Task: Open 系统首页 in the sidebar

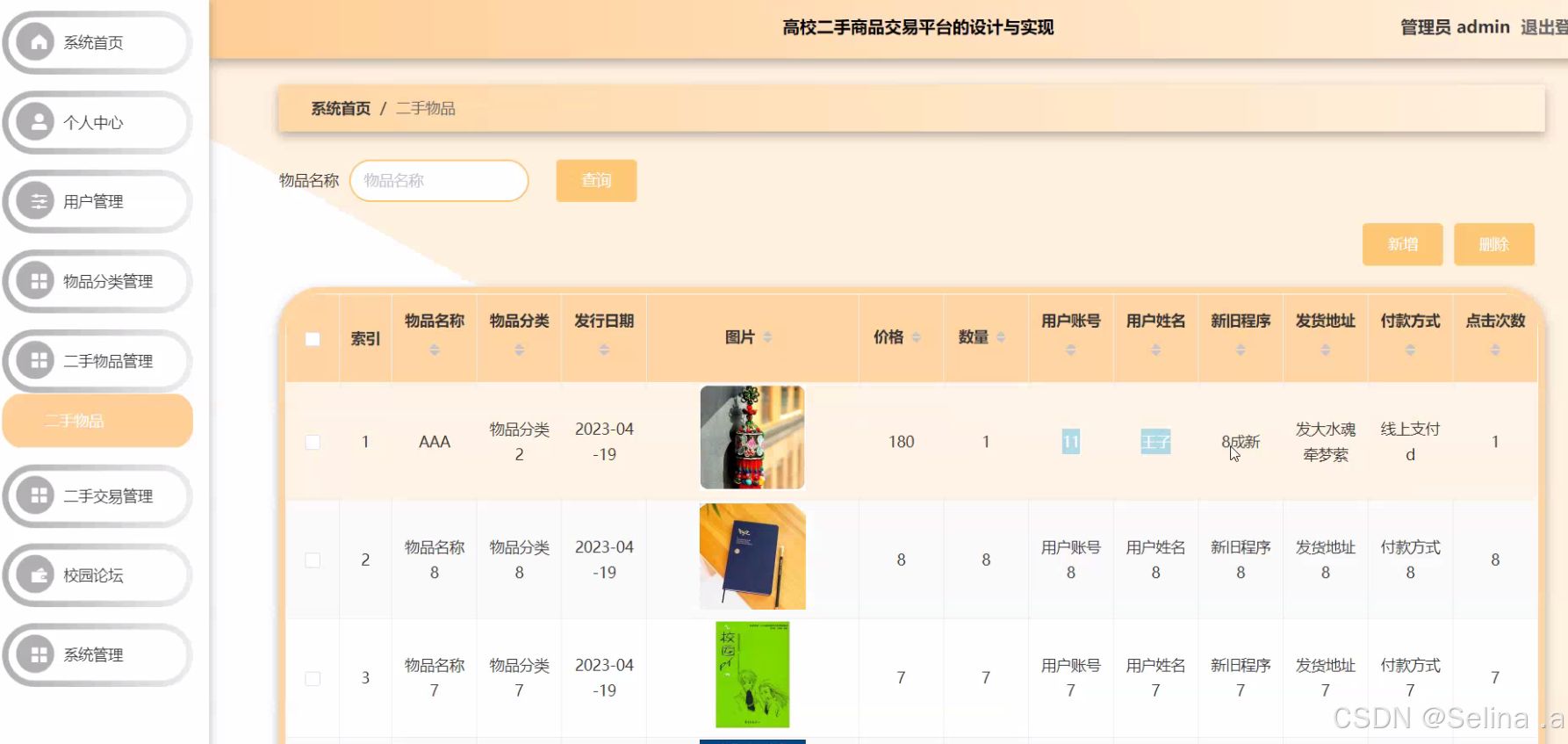Action: [97, 42]
